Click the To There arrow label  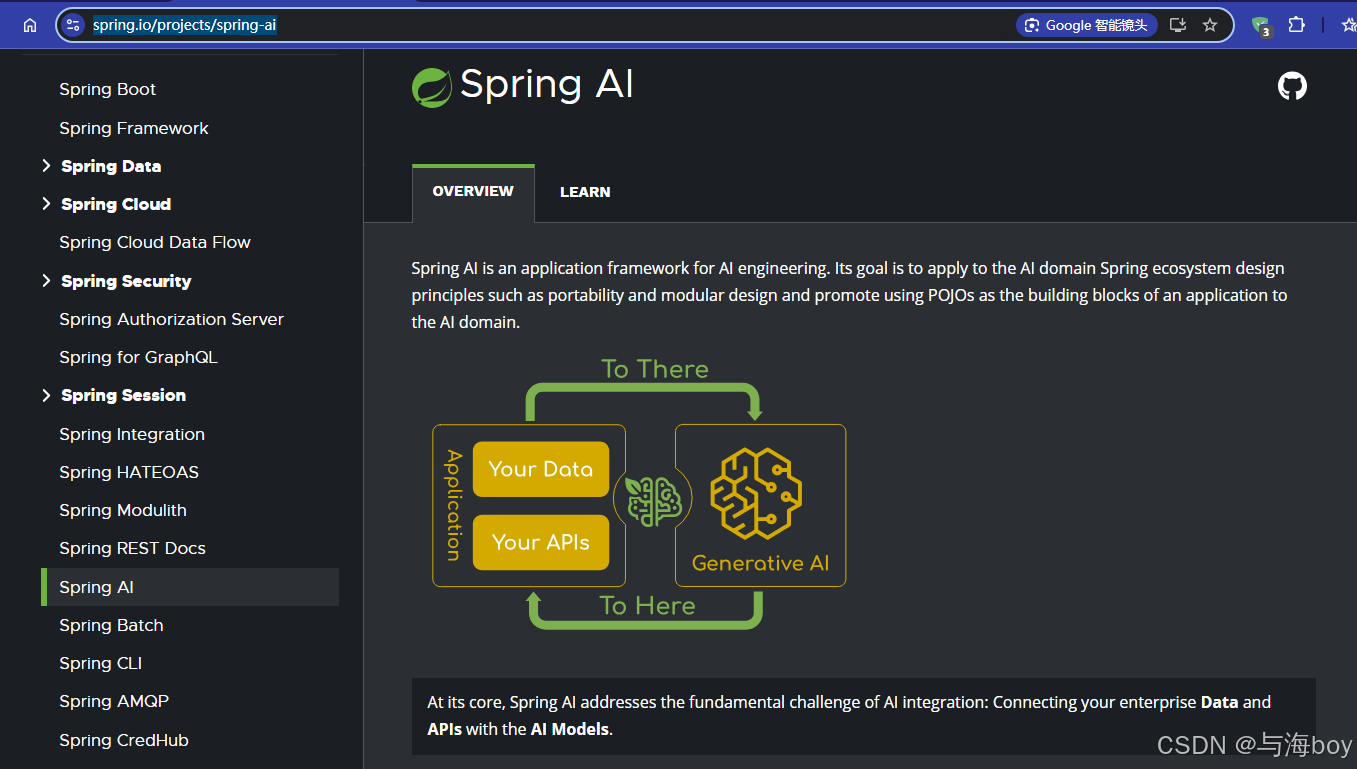655,369
